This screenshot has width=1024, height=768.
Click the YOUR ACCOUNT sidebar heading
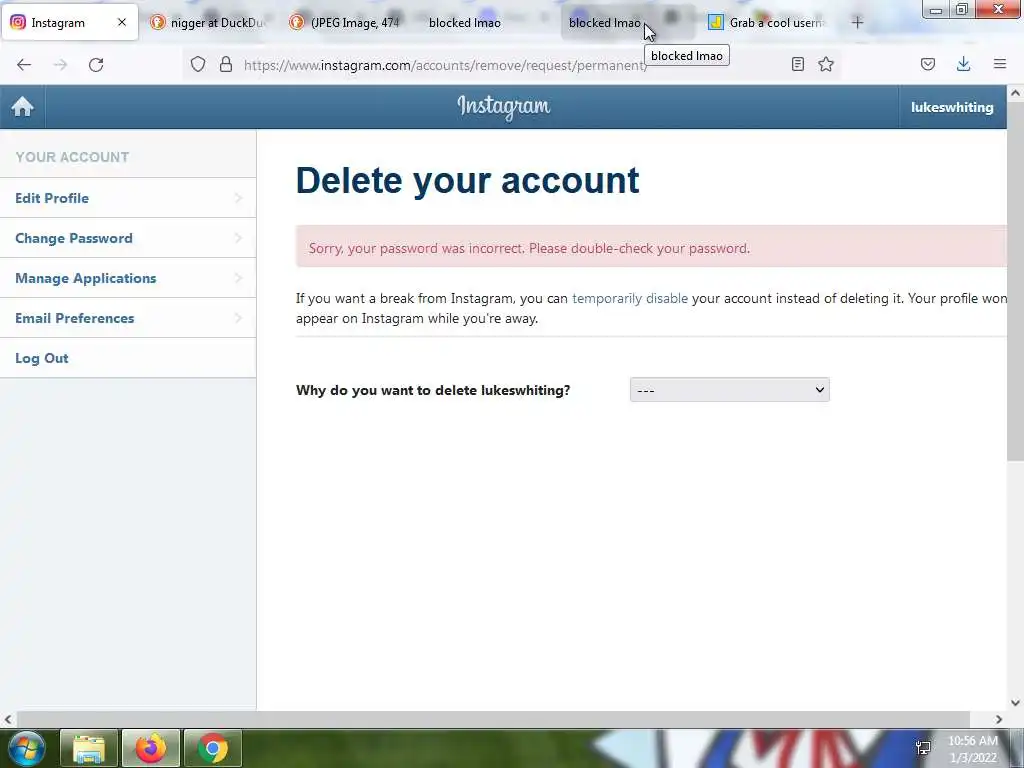[x=72, y=157]
